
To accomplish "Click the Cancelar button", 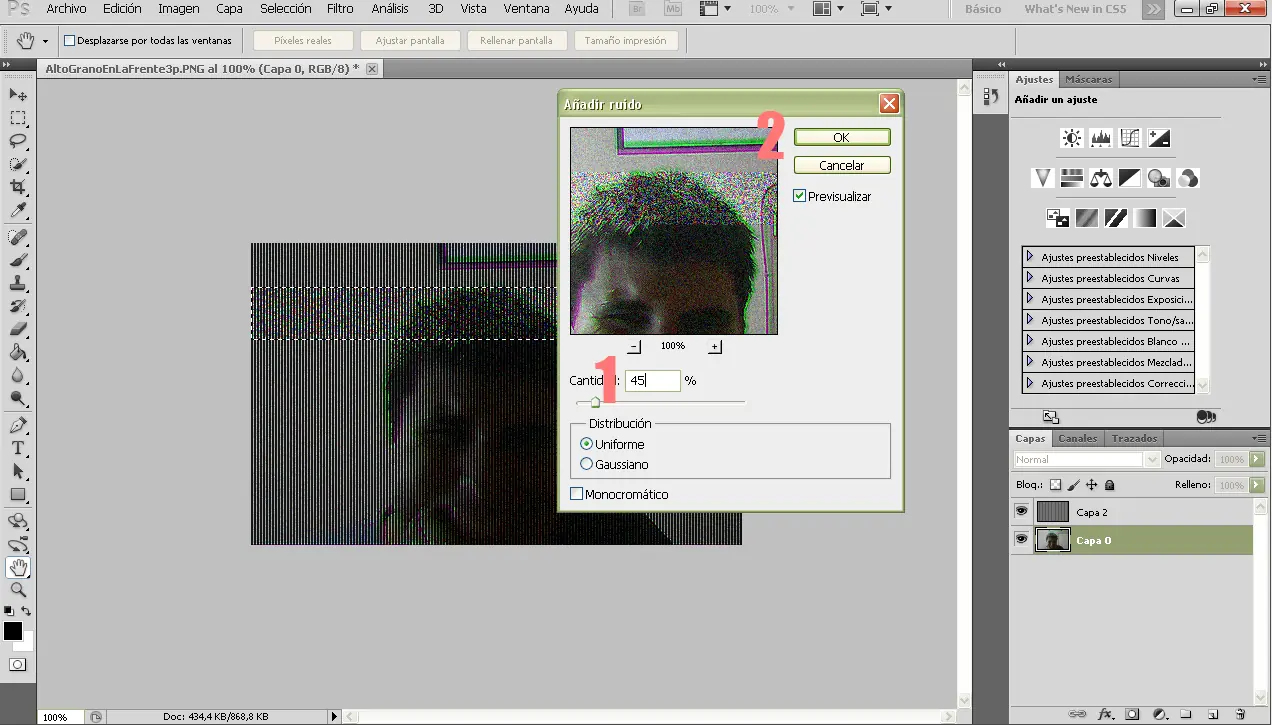I will (842, 165).
